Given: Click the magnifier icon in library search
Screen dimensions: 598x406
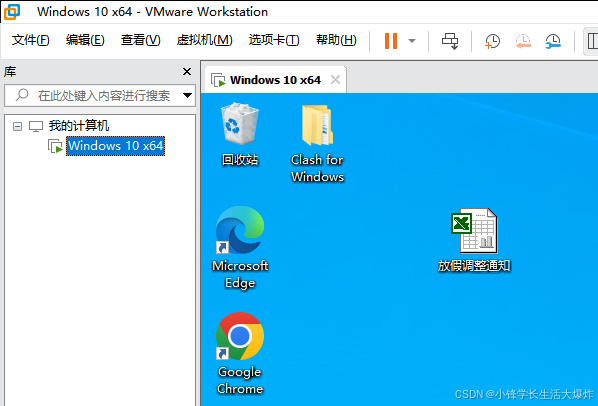Looking at the screenshot, I should click(x=22, y=95).
